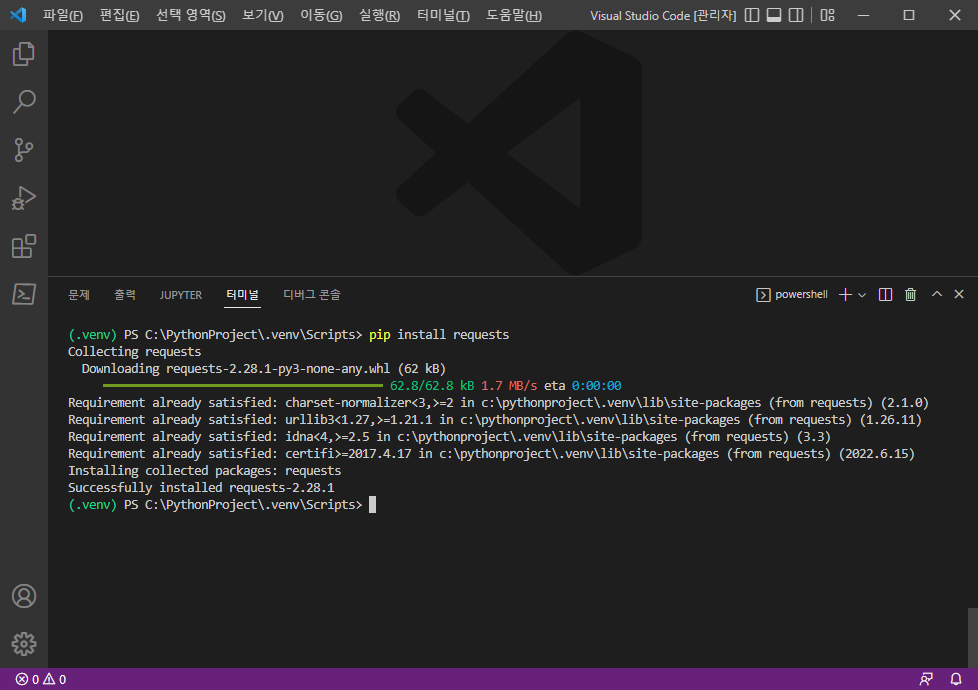Click the powershell terminal profile icon
This screenshot has height=690, width=978.
[763, 295]
